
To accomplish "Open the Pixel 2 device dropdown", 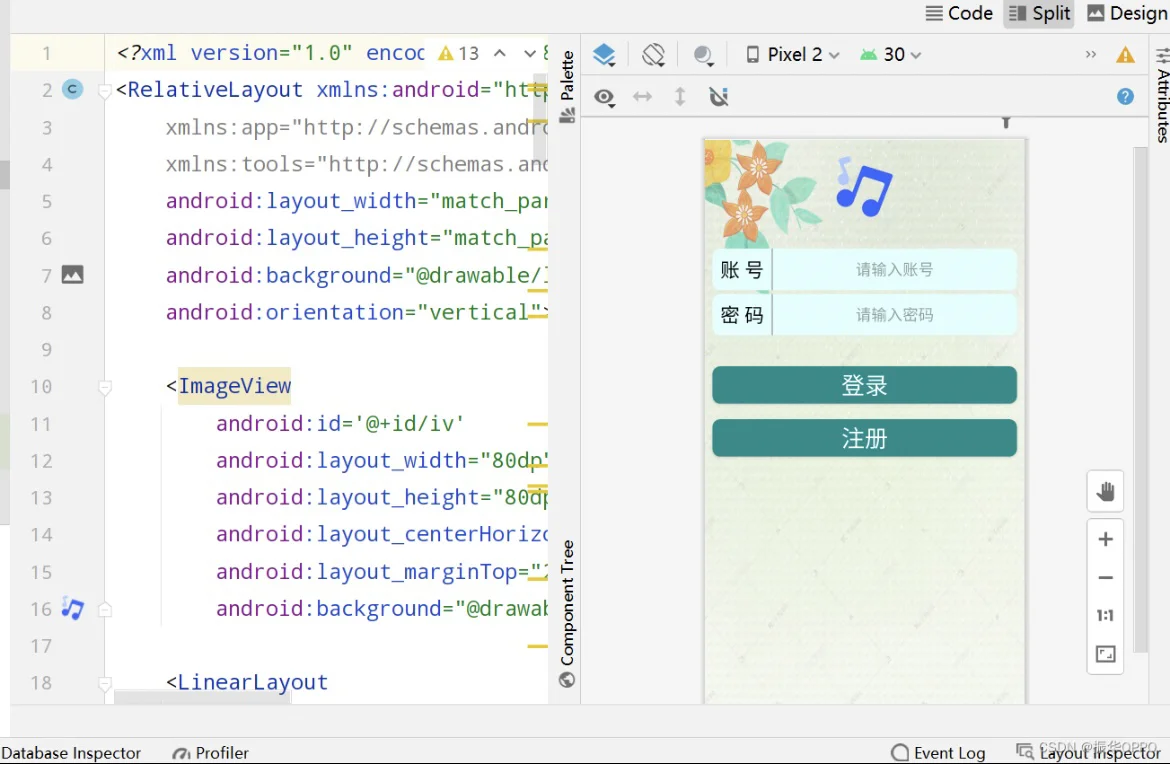I will point(790,54).
